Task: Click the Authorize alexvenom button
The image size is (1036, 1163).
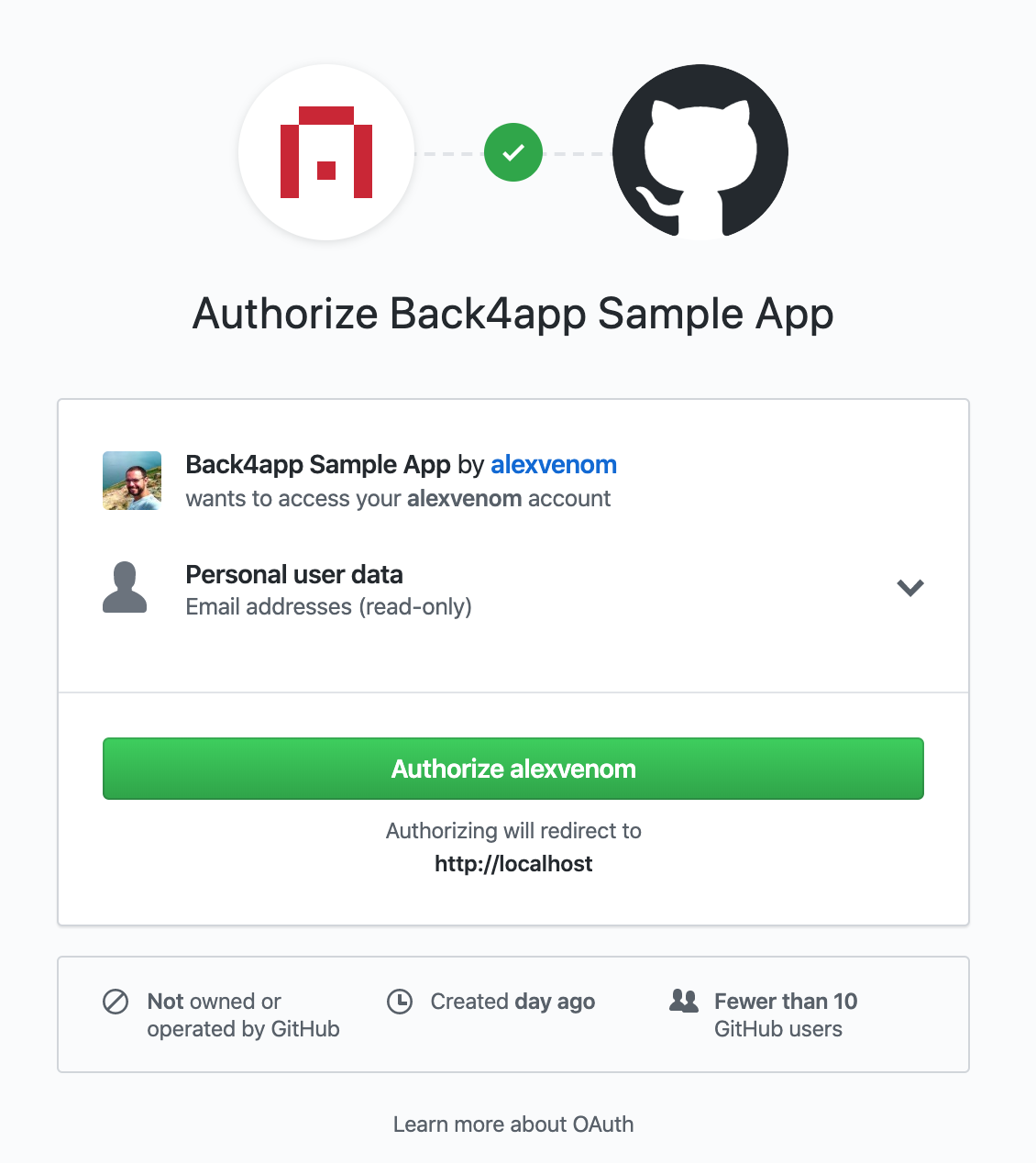Action: [x=513, y=769]
